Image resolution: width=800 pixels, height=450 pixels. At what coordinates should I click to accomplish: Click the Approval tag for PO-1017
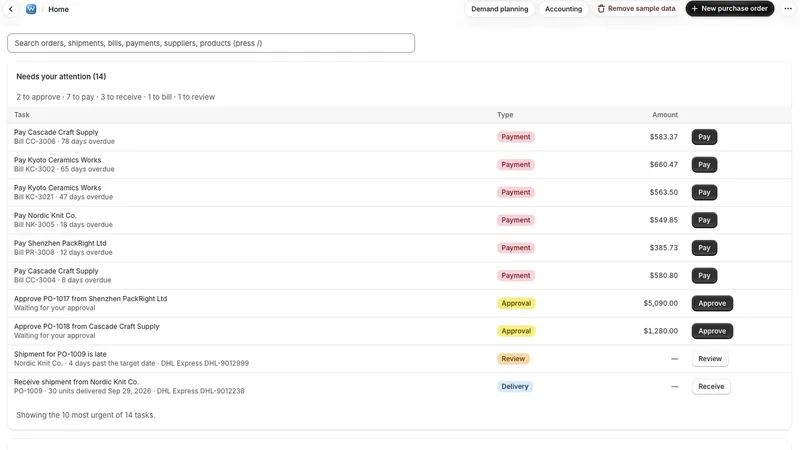click(x=516, y=303)
